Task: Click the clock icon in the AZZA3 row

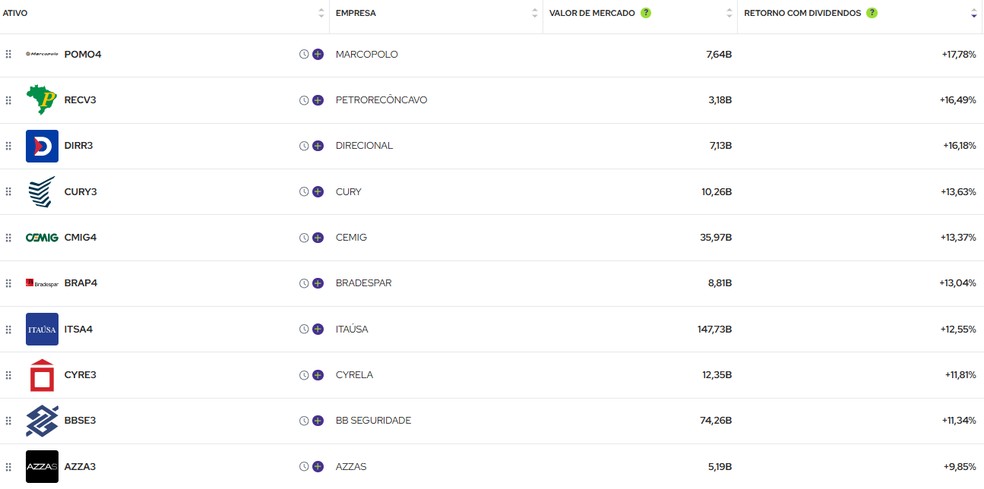Action: tap(304, 467)
